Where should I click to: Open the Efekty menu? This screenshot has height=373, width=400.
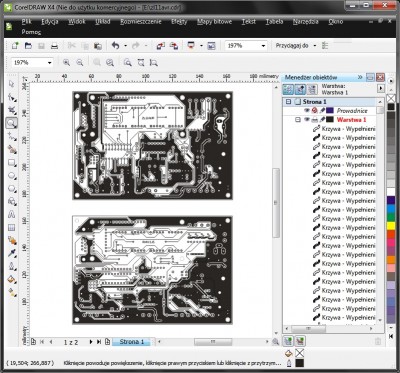(x=179, y=22)
